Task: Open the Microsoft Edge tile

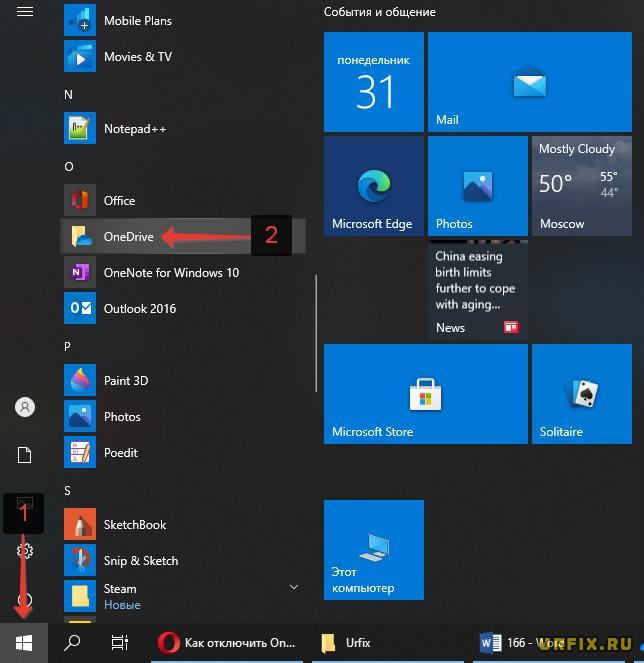Action: point(374,186)
